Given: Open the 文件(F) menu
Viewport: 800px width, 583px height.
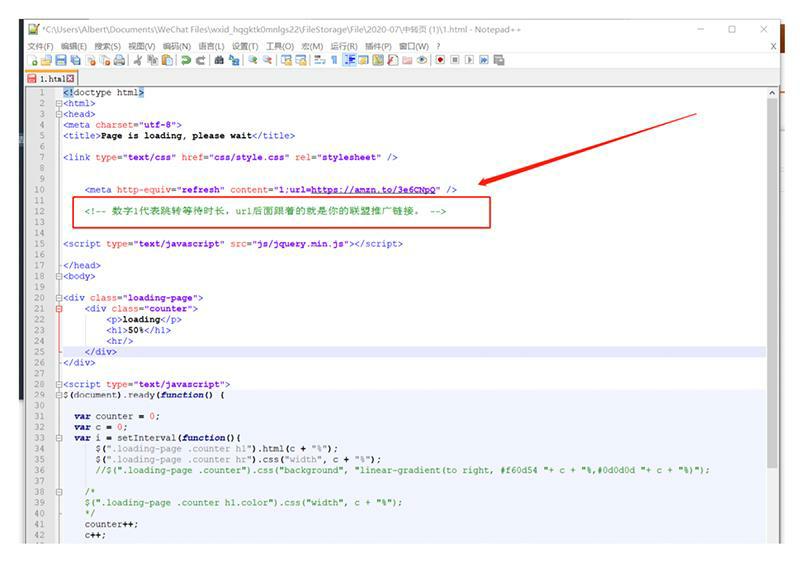Looking at the screenshot, I should pyautogui.click(x=40, y=46).
